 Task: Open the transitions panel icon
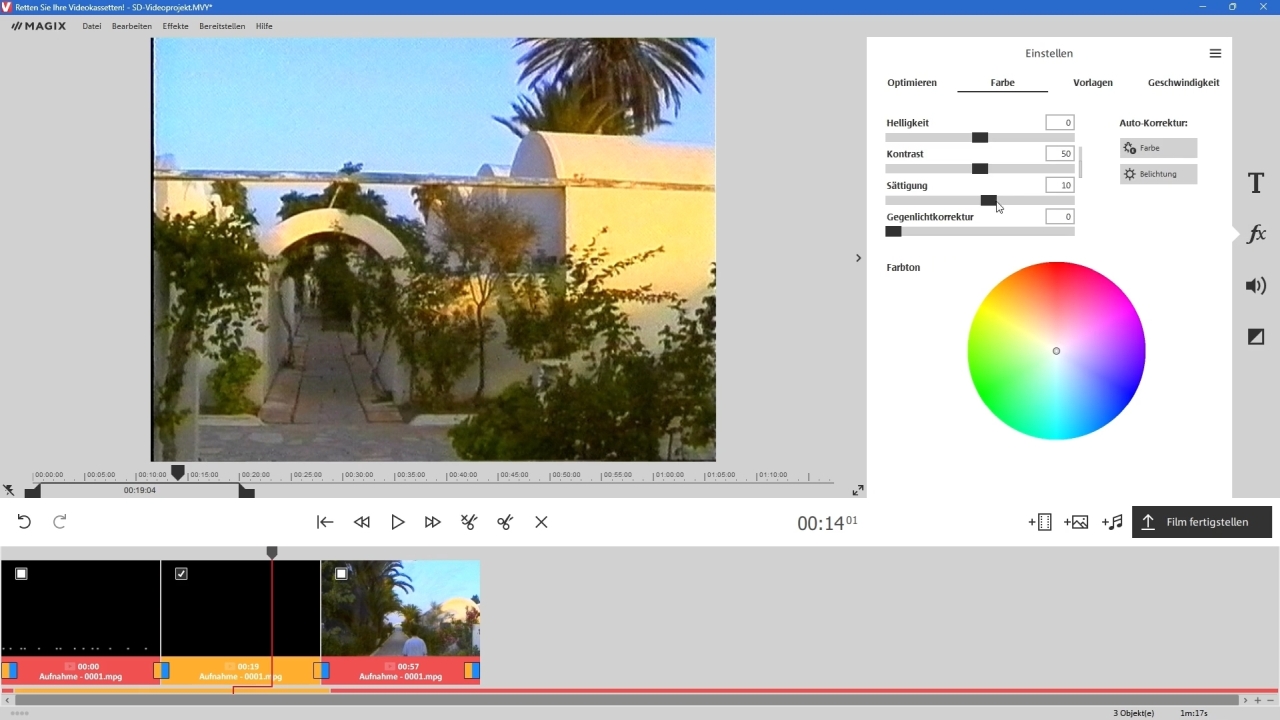click(x=1256, y=337)
